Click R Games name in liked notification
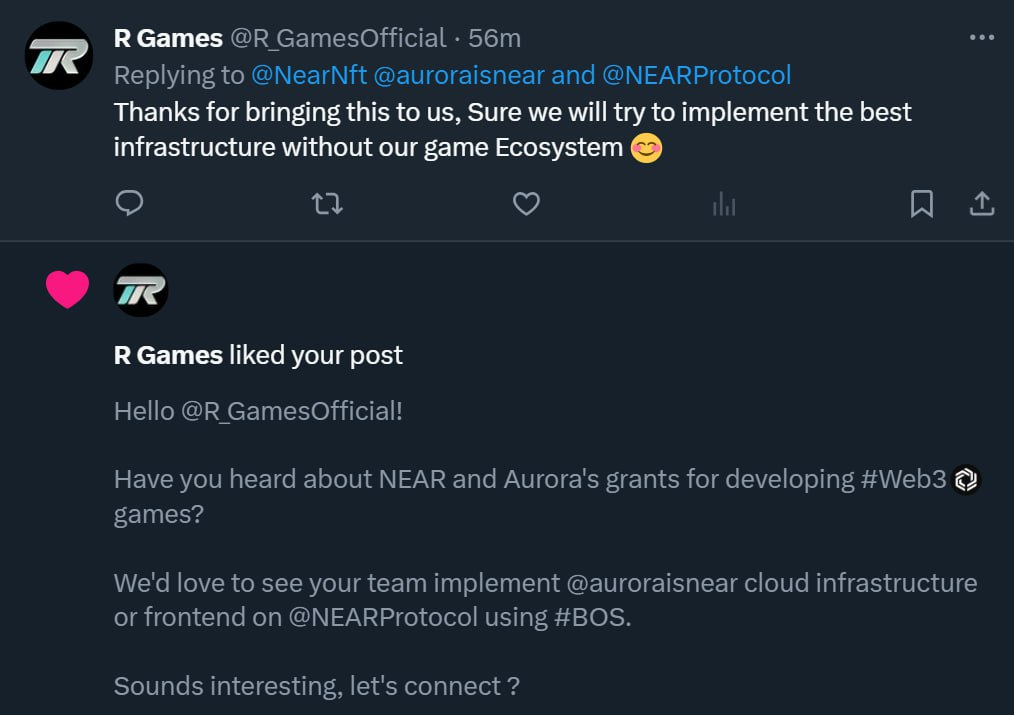 [x=168, y=355]
